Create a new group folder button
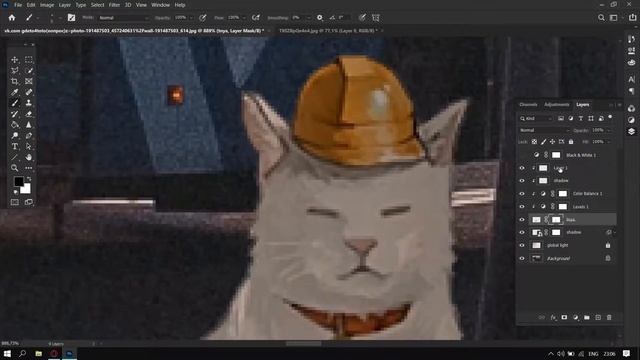 (x=587, y=317)
